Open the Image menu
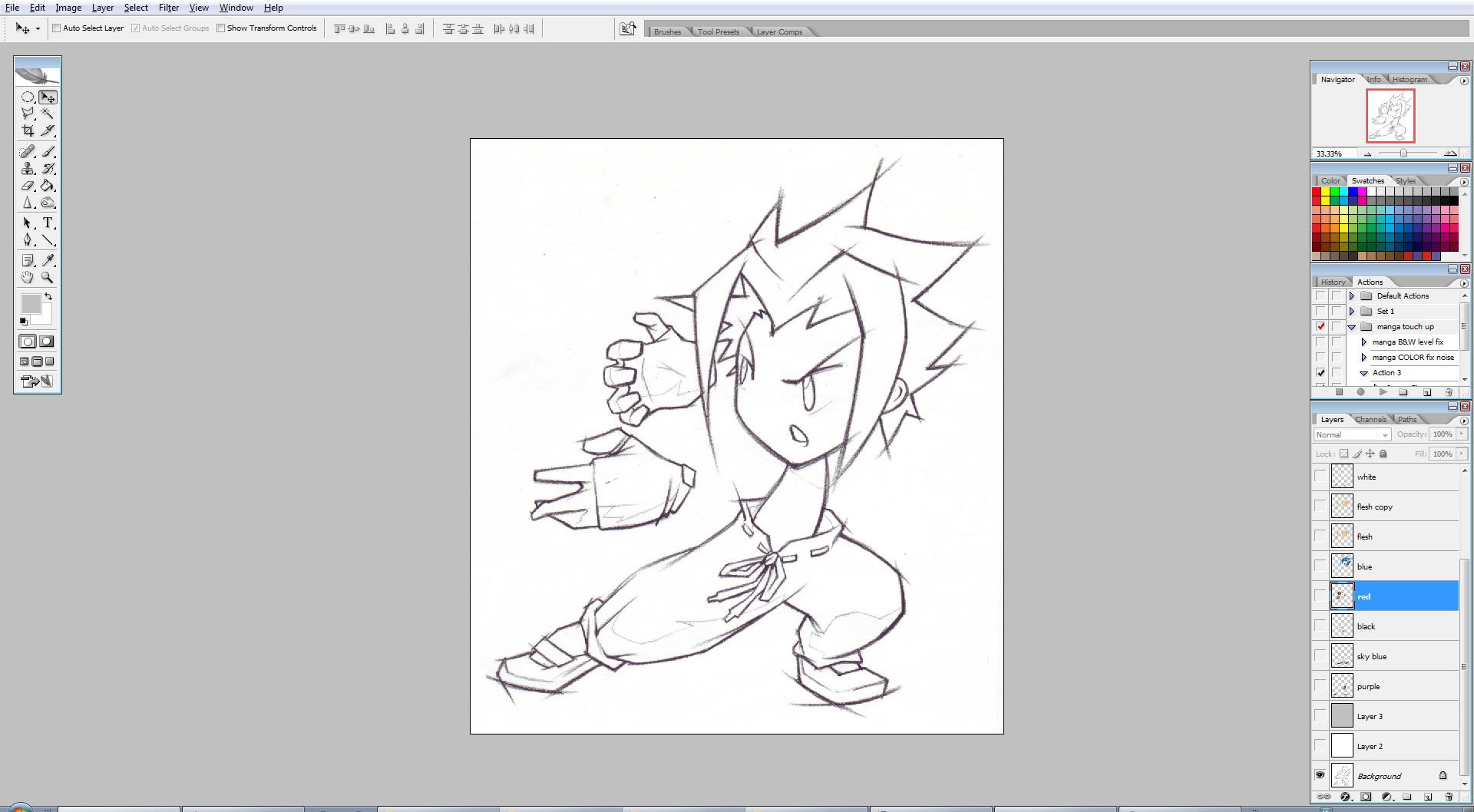The height and width of the screenshot is (812, 1474). point(68,8)
